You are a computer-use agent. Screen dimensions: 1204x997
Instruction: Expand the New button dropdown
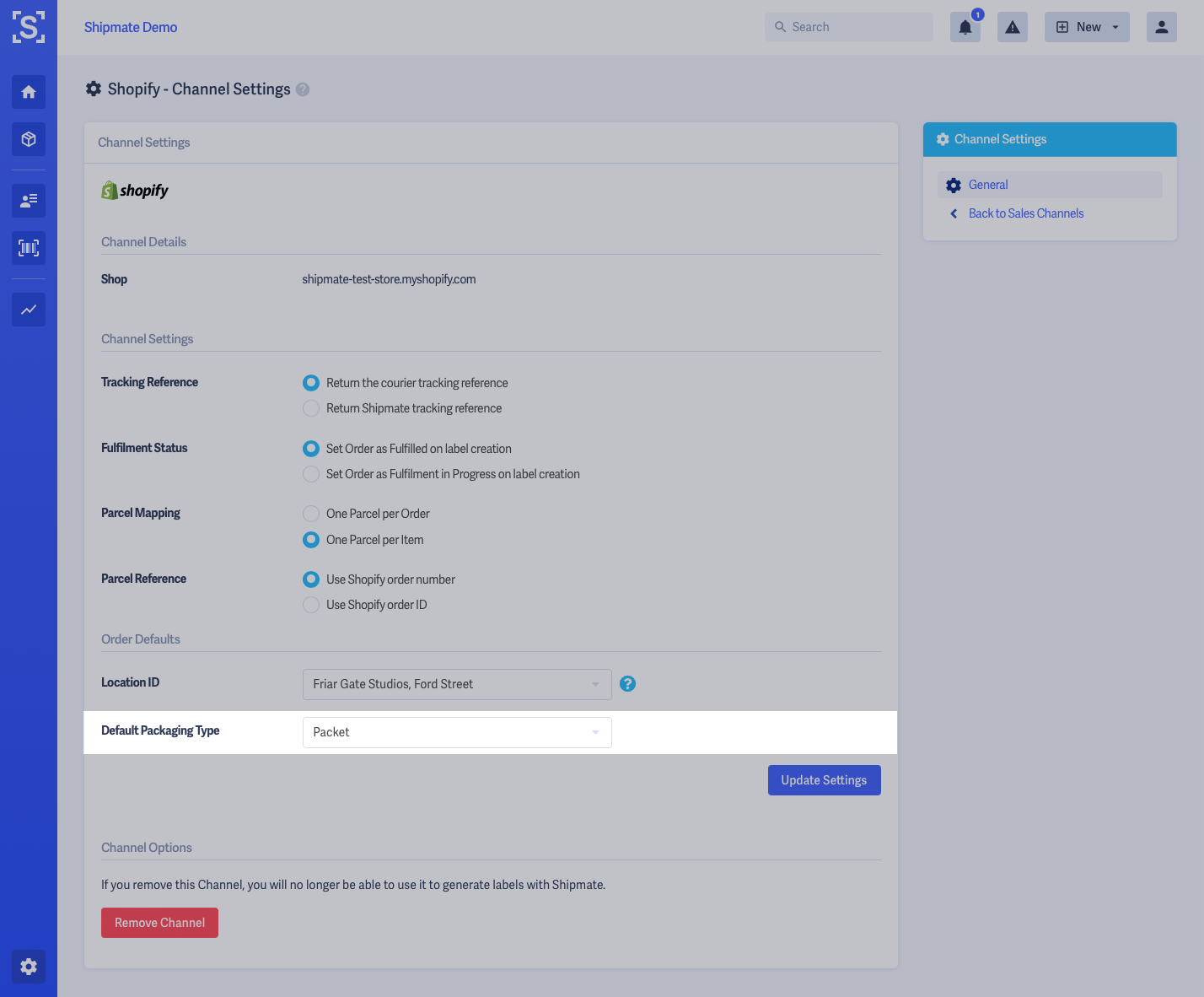1087,27
